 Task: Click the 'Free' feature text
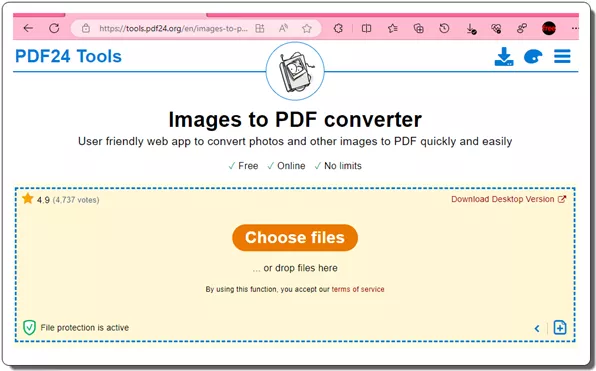point(248,166)
